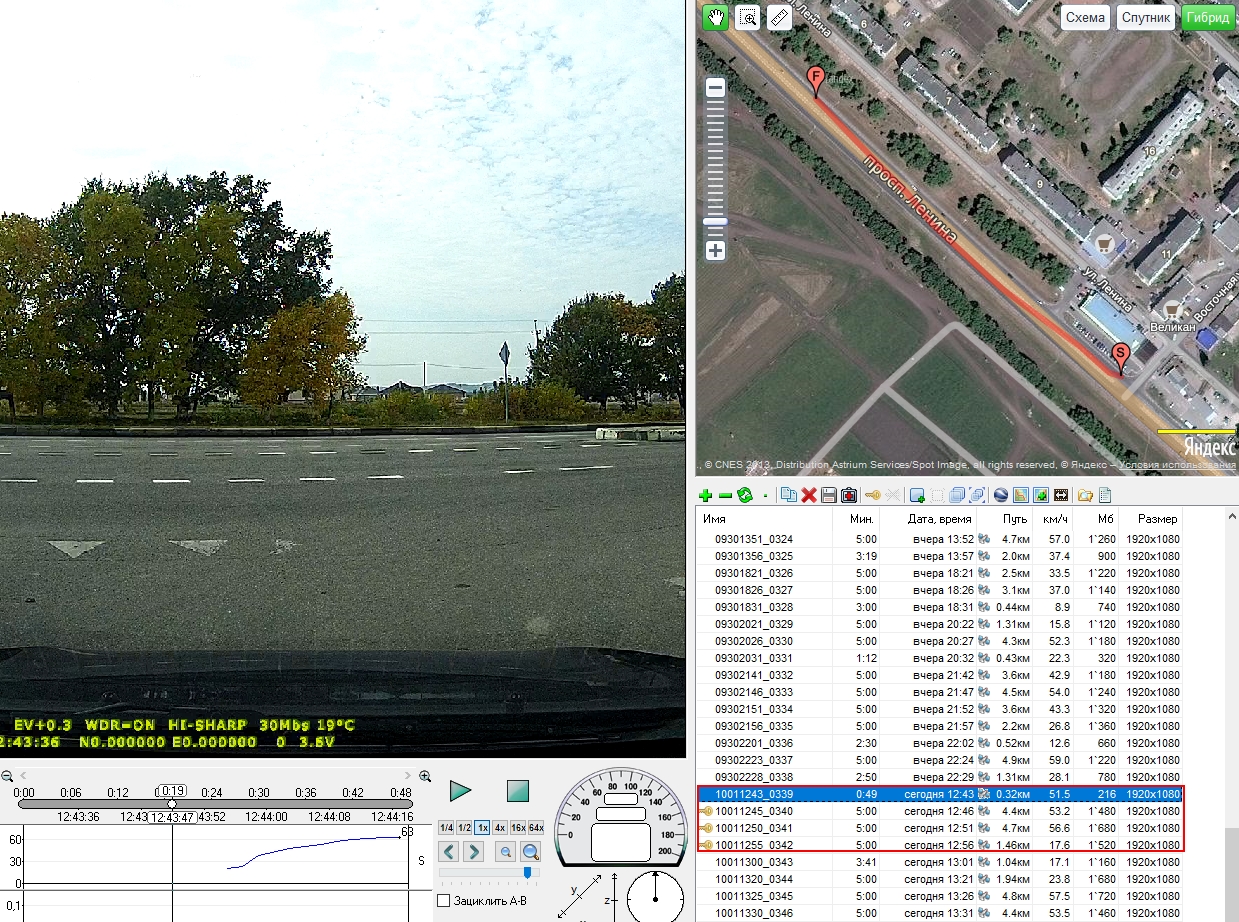Click the Google Earth globe icon

999,495
